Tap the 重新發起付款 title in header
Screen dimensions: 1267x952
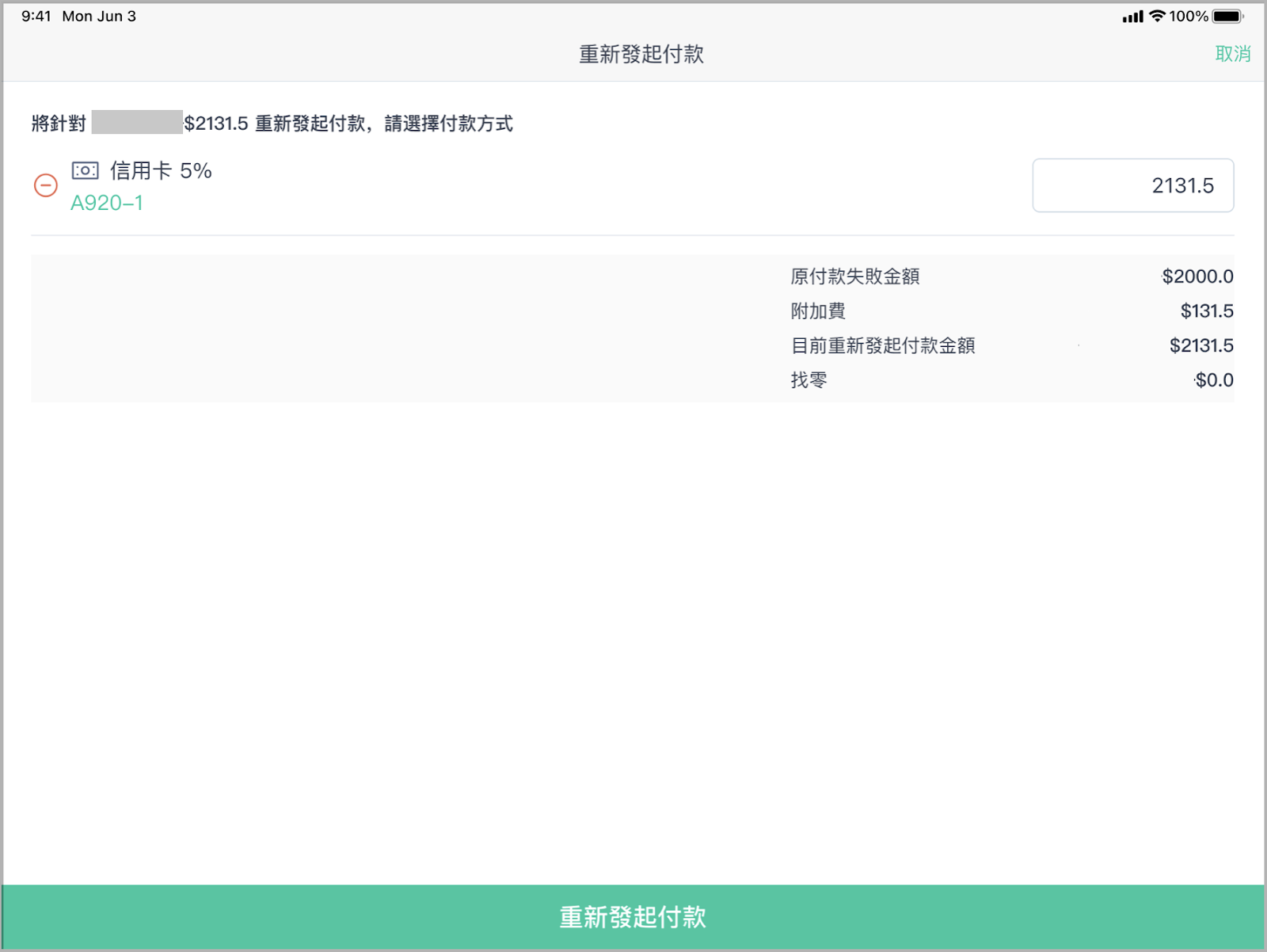[641, 54]
